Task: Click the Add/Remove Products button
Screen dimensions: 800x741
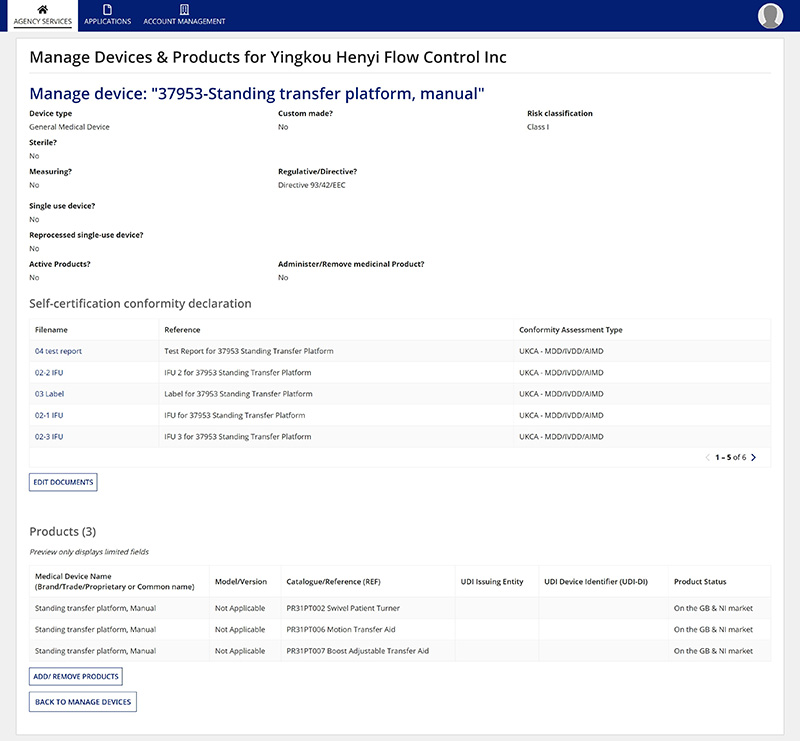Action: point(76,676)
